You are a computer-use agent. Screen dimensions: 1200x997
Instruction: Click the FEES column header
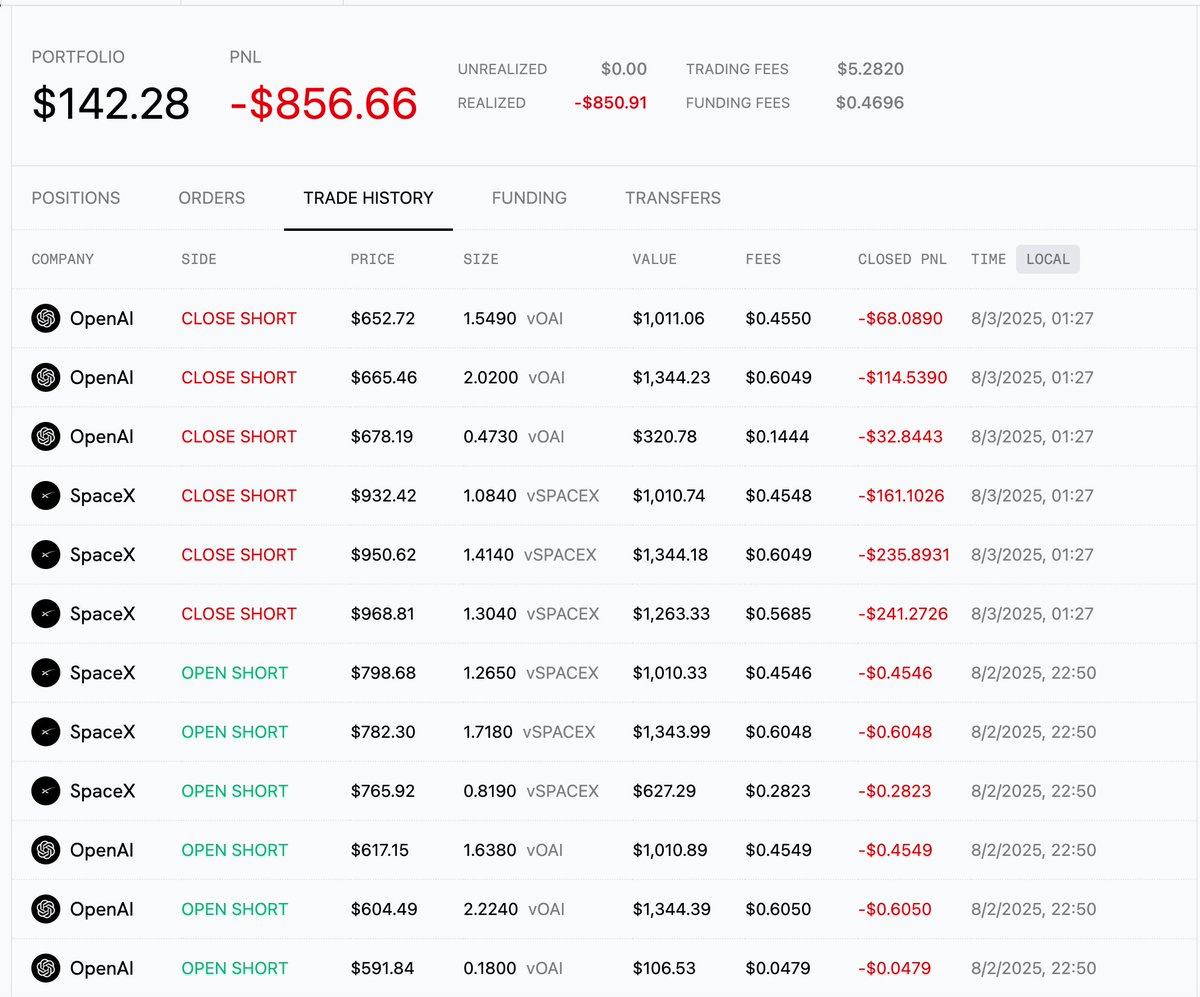[x=763, y=259]
